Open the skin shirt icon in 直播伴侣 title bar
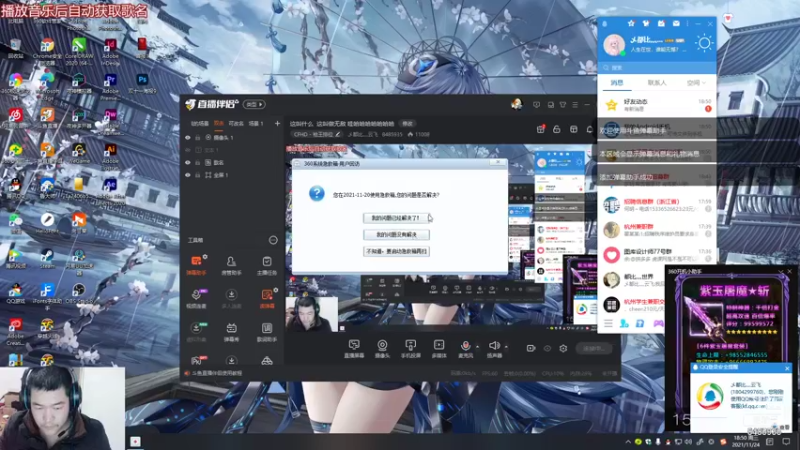 pyautogui.click(x=563, y=105)
